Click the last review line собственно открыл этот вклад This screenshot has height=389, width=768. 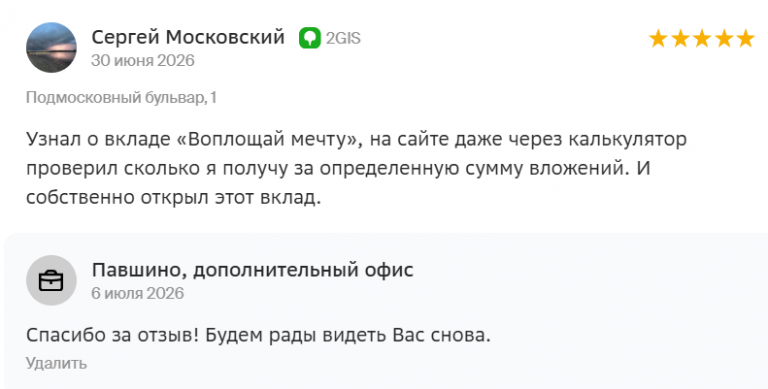173,197
